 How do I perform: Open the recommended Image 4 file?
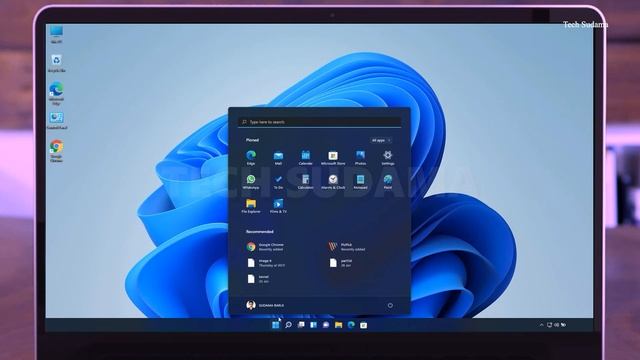(x=265, y=262)
